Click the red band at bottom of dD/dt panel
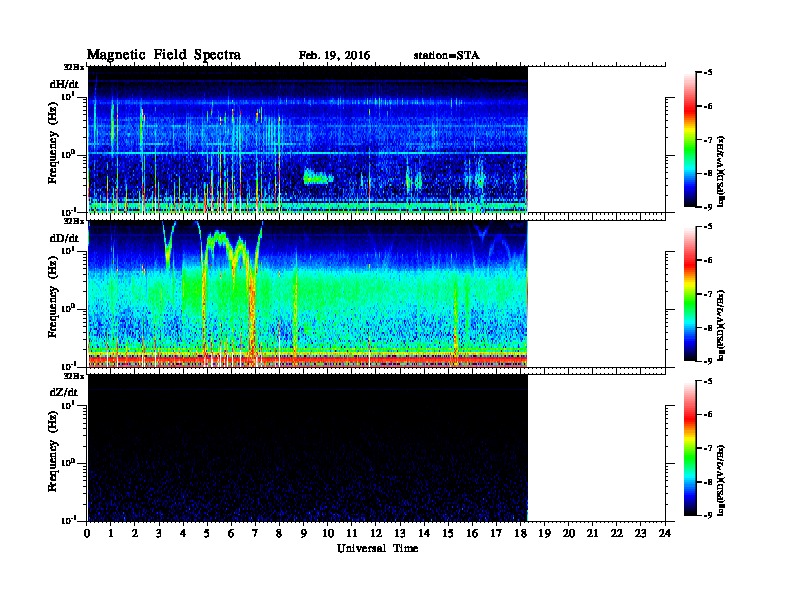 308,359
